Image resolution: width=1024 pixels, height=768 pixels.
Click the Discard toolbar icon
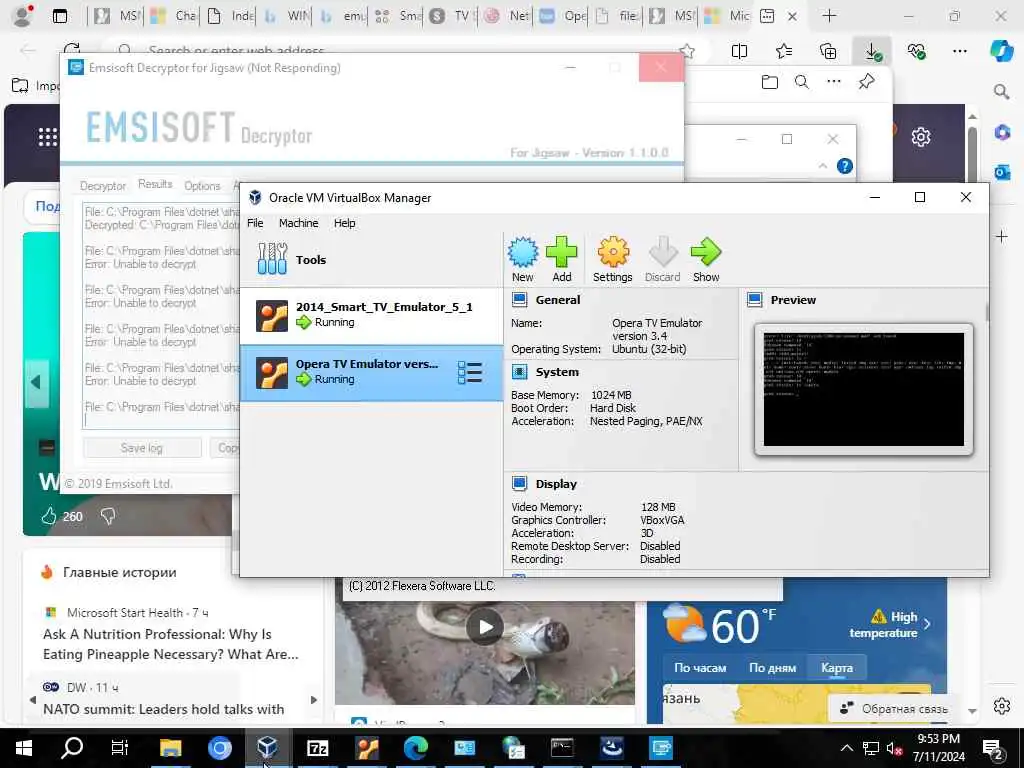[662, 259]
